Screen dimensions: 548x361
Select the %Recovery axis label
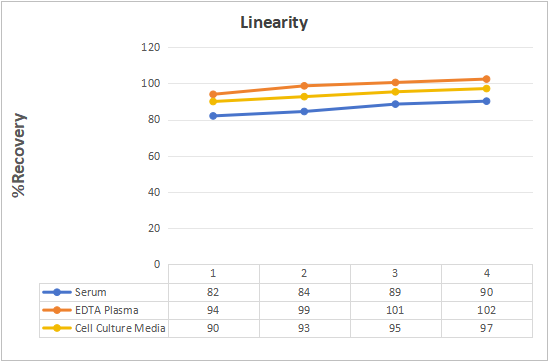tap(19, 155)
